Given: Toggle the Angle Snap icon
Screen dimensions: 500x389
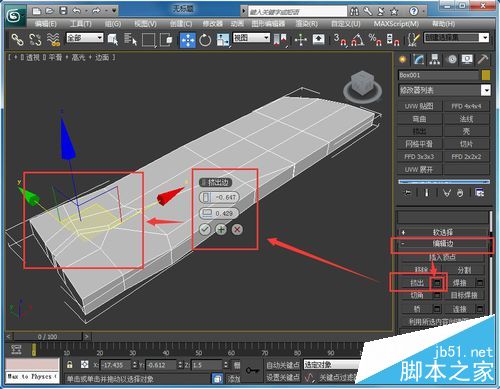Looking at the screenshot, I should point(358,40).
